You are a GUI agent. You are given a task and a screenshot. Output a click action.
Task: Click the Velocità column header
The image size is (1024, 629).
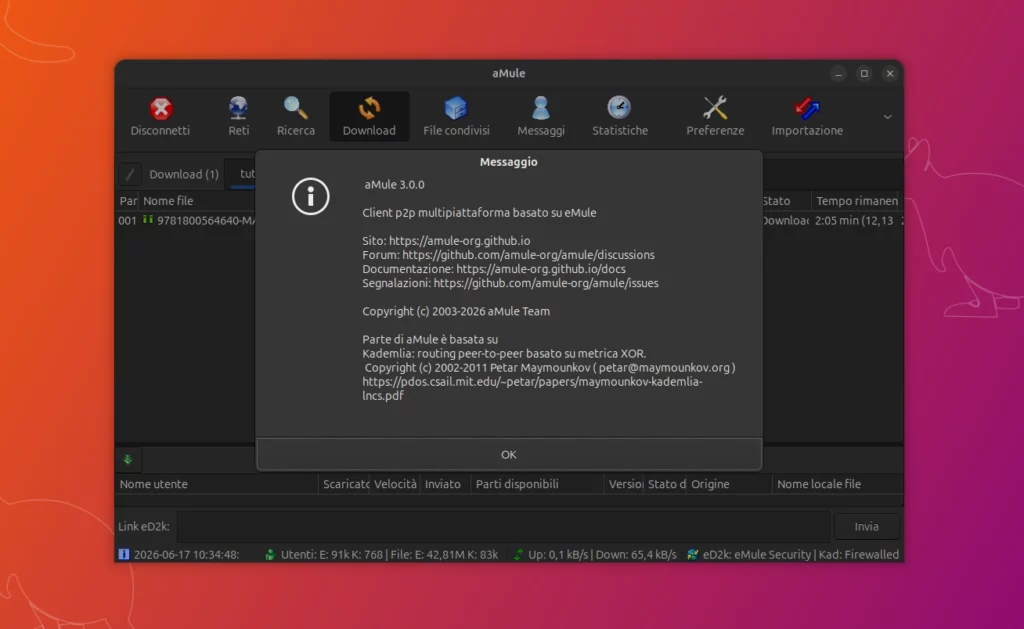coord(394,484)
